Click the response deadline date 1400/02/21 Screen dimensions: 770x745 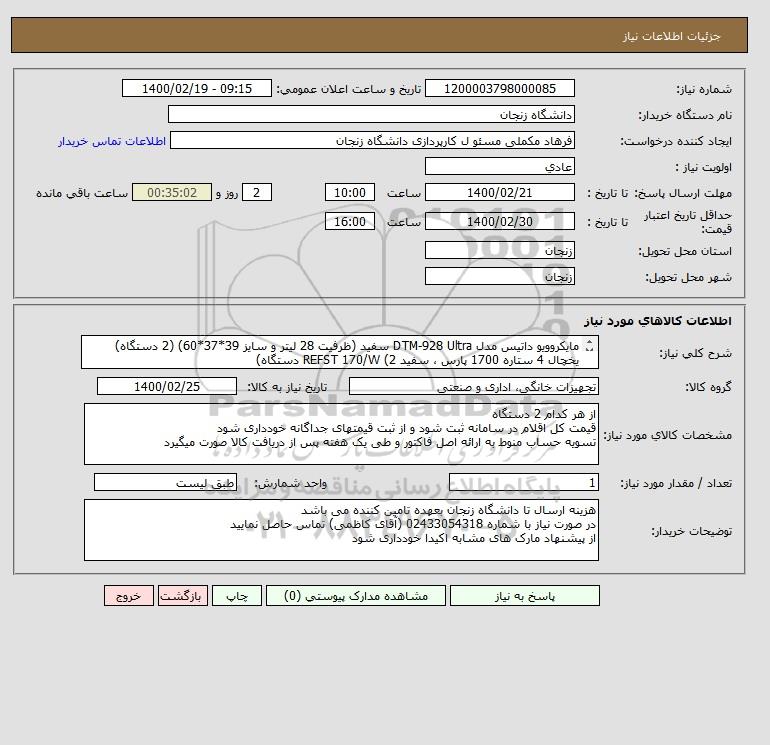tap(499, 193)
